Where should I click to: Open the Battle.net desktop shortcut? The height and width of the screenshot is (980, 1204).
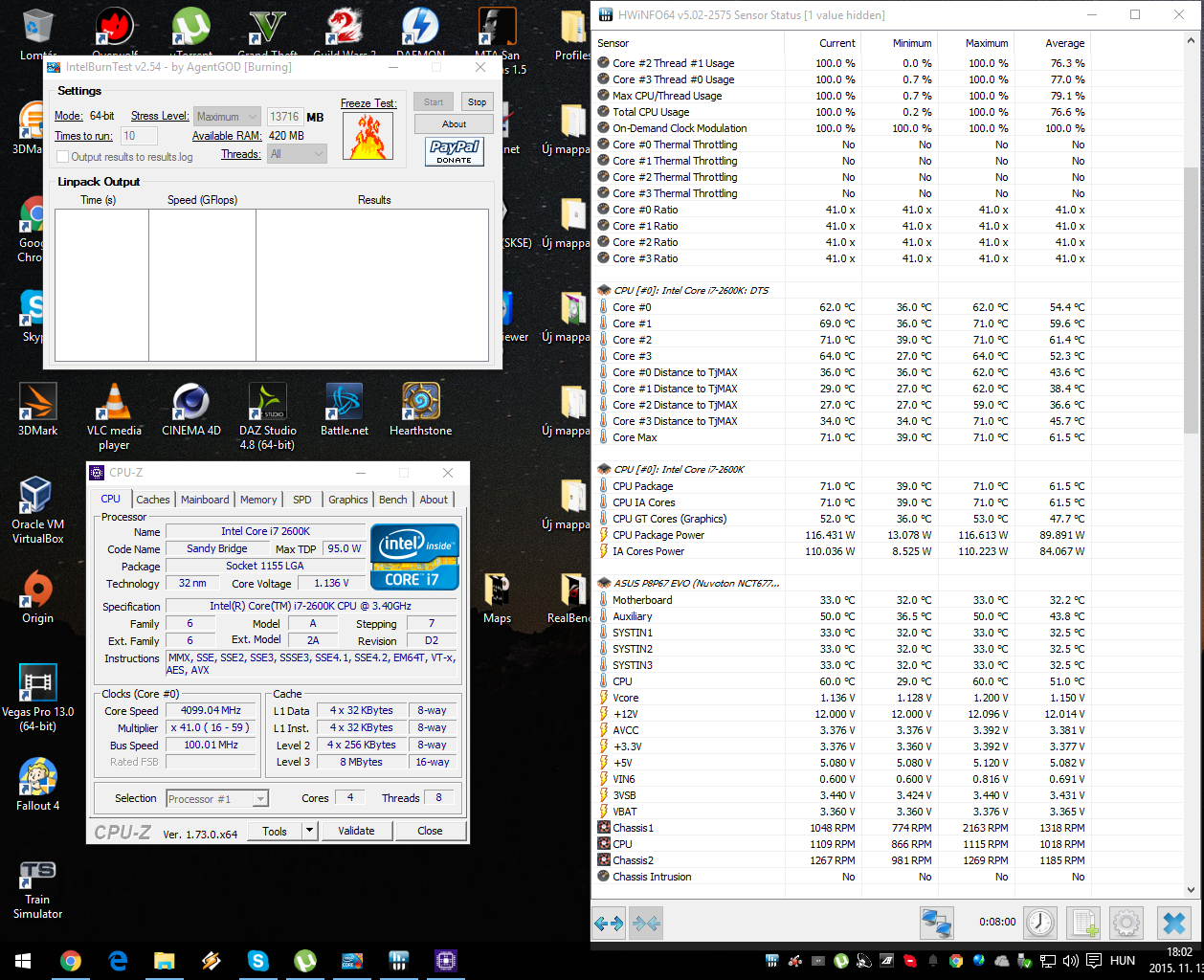344,410
